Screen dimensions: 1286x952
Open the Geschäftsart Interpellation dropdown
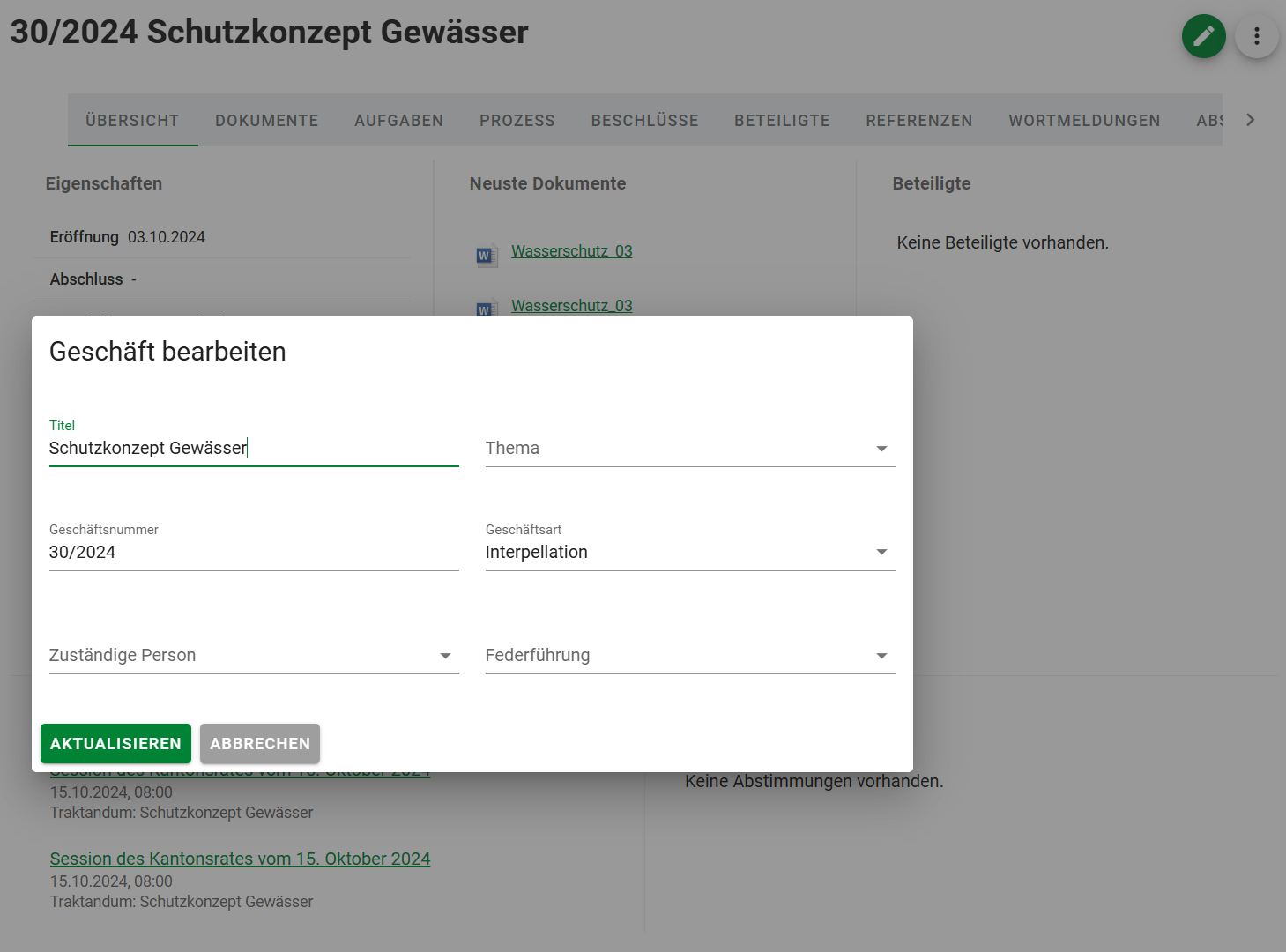(689, 552)
